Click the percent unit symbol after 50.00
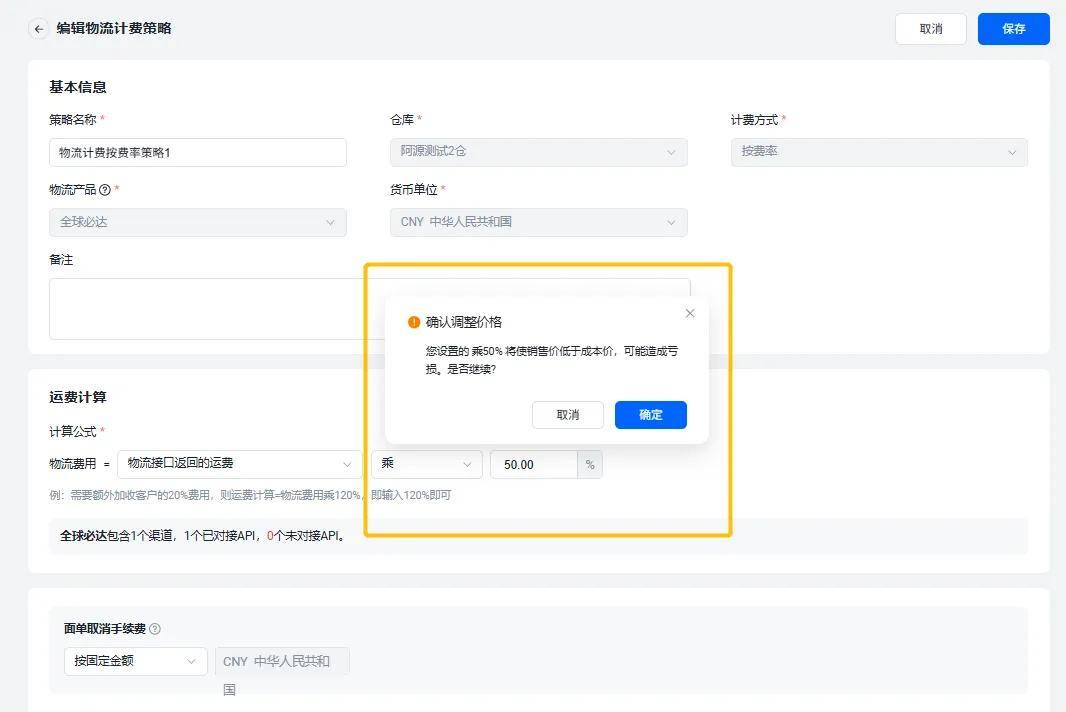 point(590,464)
